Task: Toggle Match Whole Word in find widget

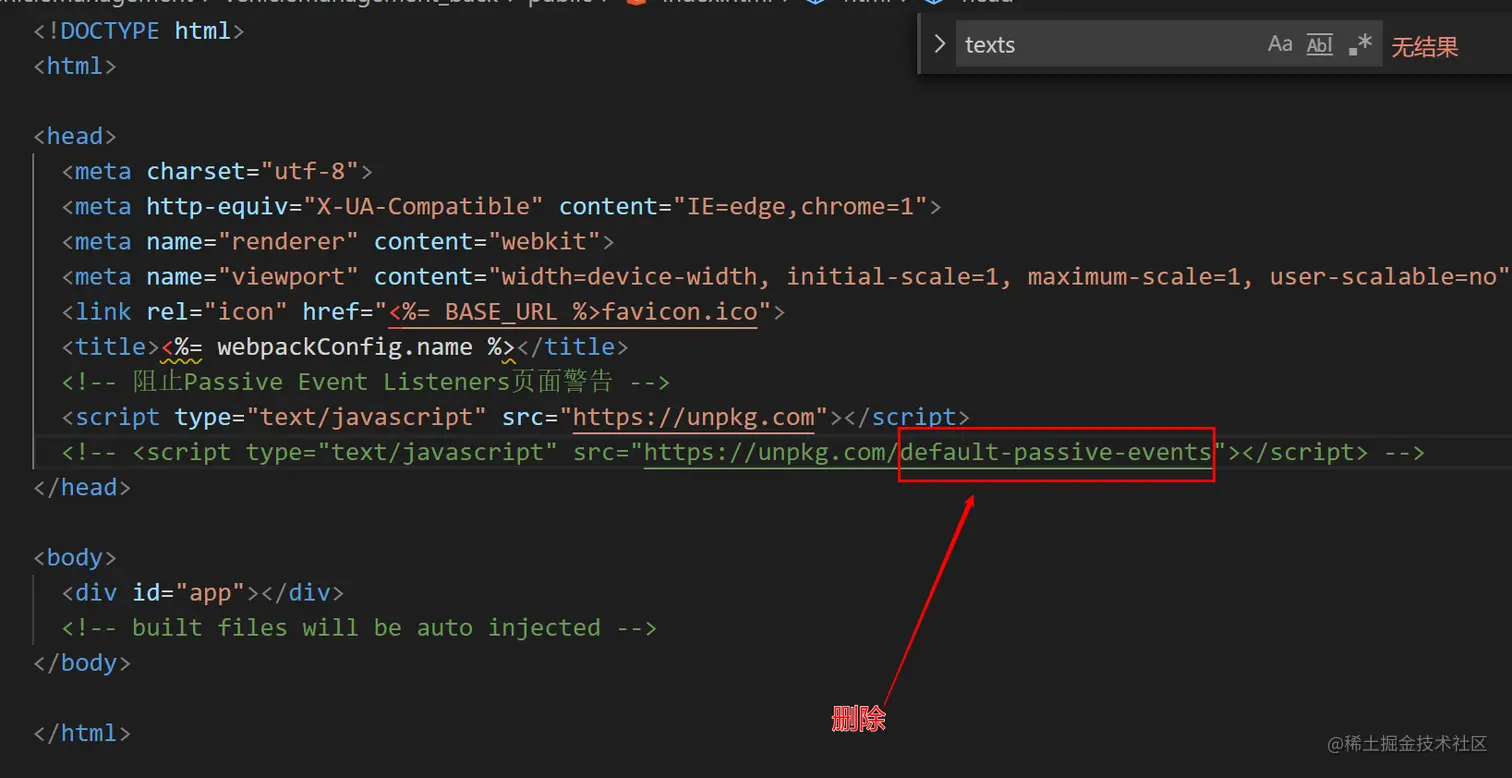Action: click(x=1320, y=44)
